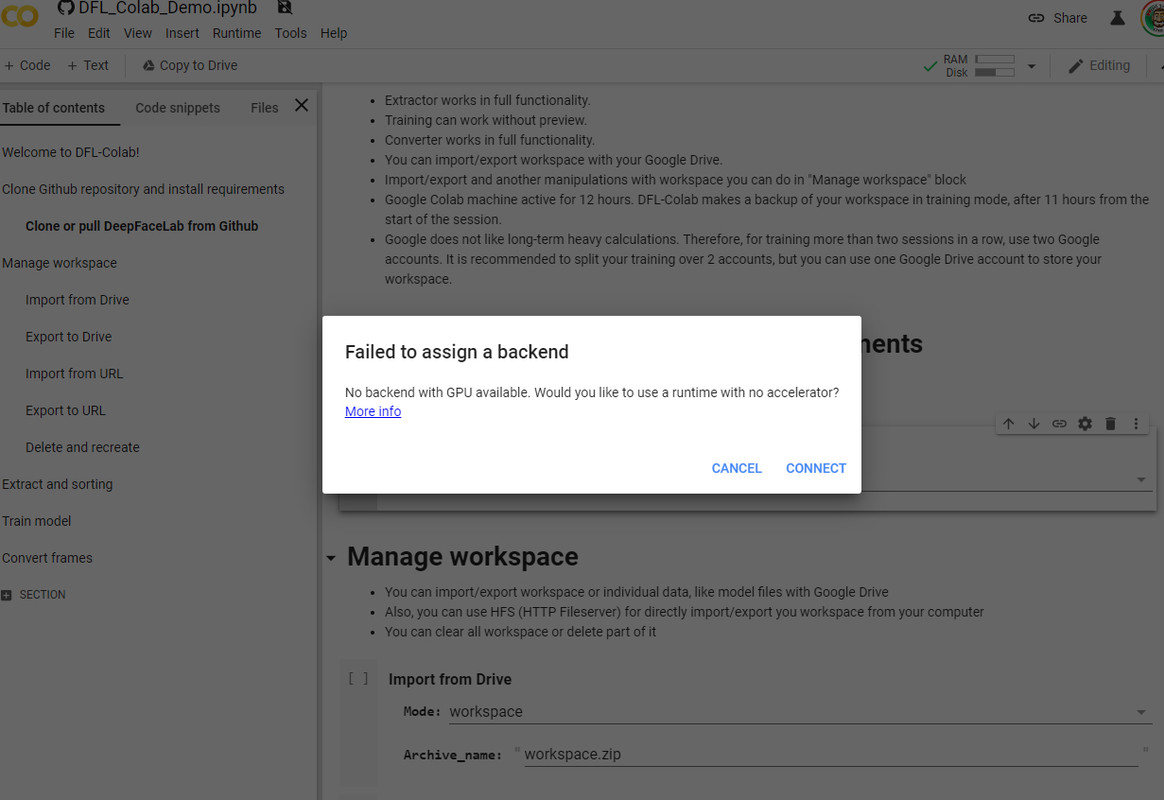The image size is (1164, 800).
Task: Collapse the Manage workspace section
Action: [x=331, y=558]
